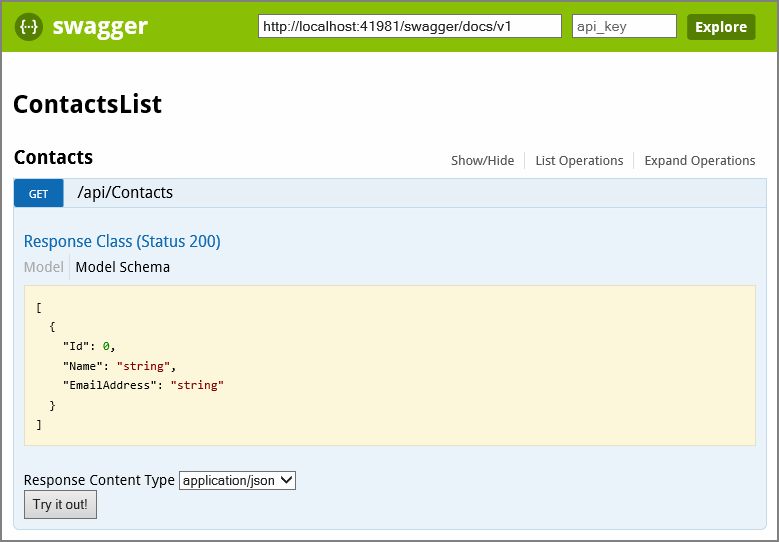Click the Response Content Type label

click(99, 480)
